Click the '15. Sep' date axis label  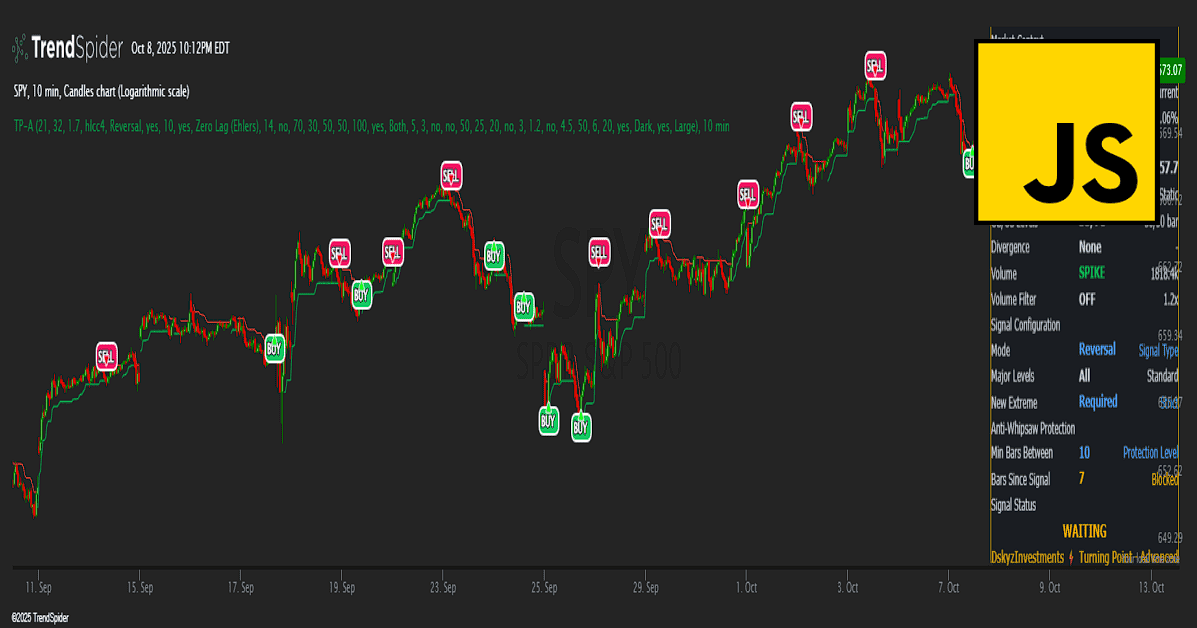[140, 588]
